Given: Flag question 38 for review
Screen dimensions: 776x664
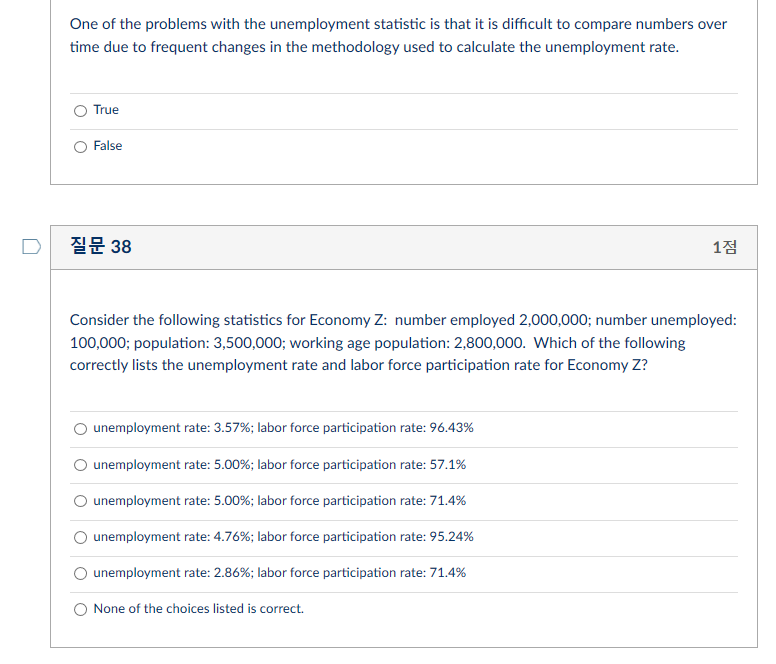Looking at the screenshot, I should pyautogui.click(x=31, y=246).
